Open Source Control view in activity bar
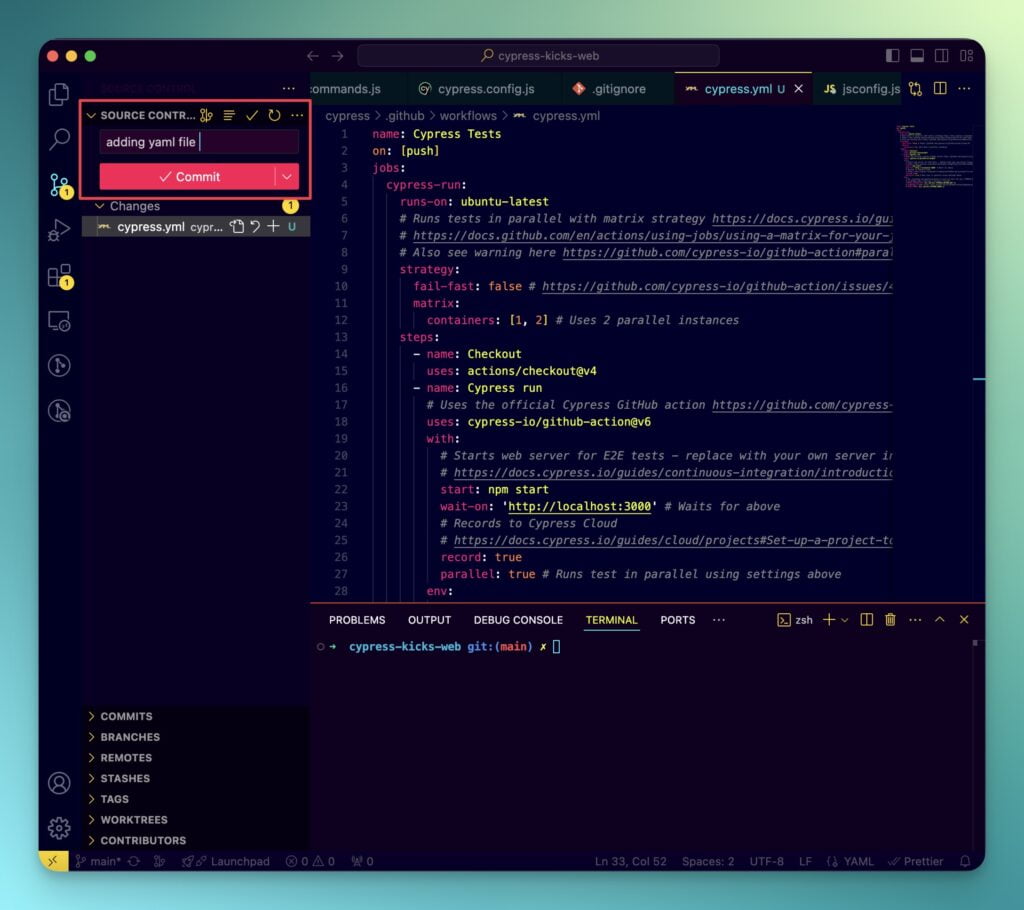This screenshot has width=1024, height=910. [59, 185]
